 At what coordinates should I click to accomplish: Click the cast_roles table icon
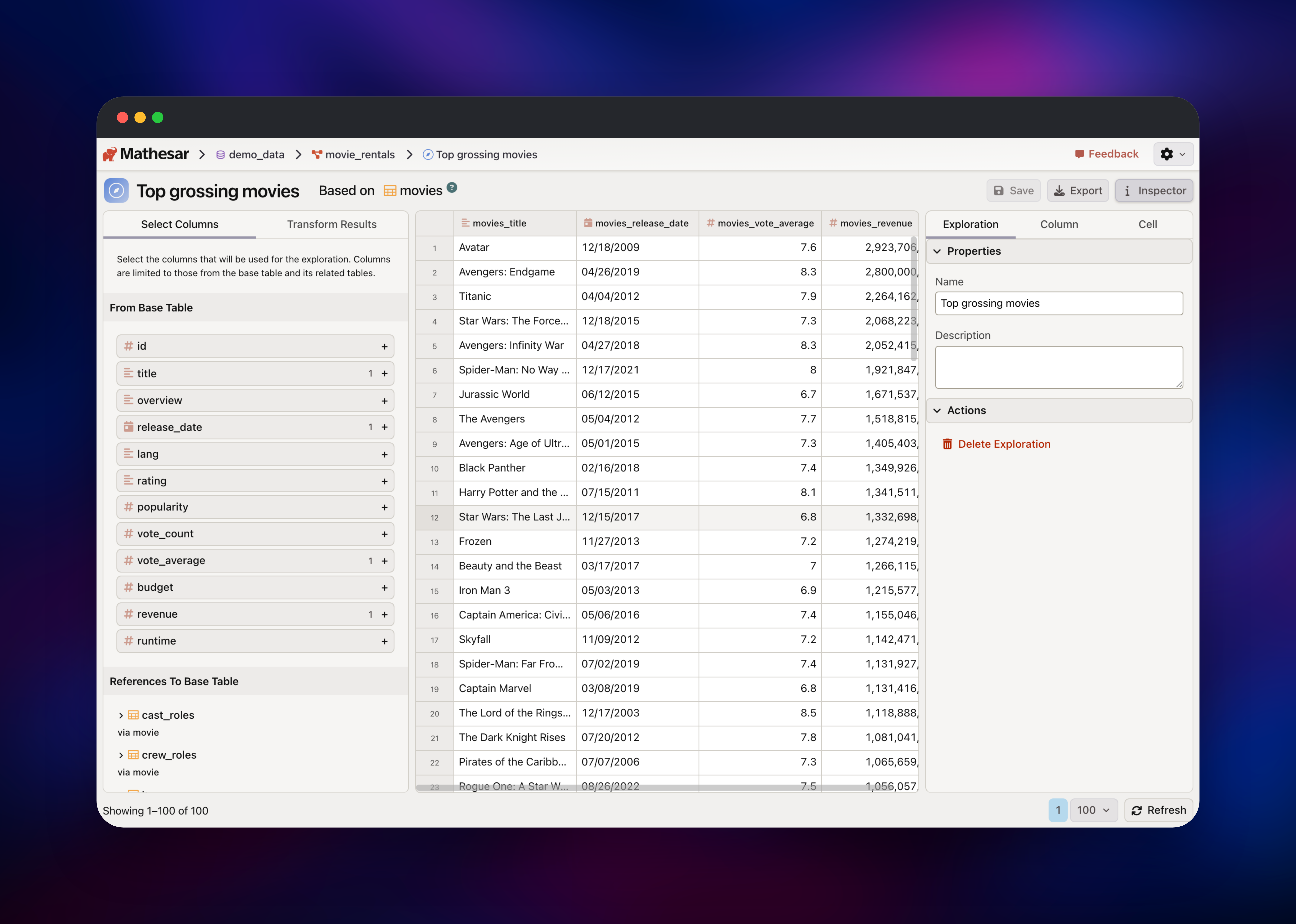click(x=133, y=715)
